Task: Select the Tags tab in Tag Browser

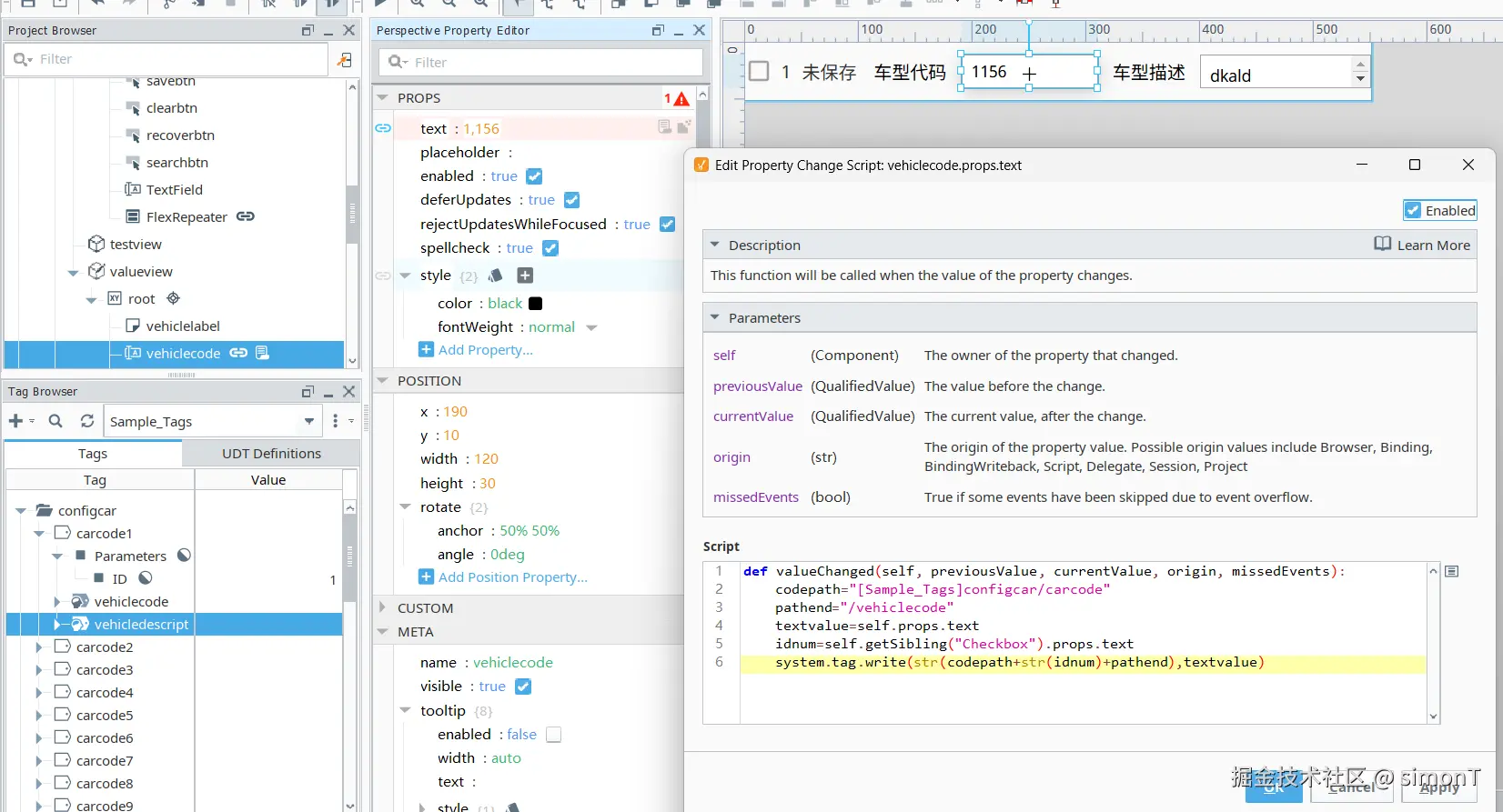Action: pyautogui.click(x=93, y=453)
